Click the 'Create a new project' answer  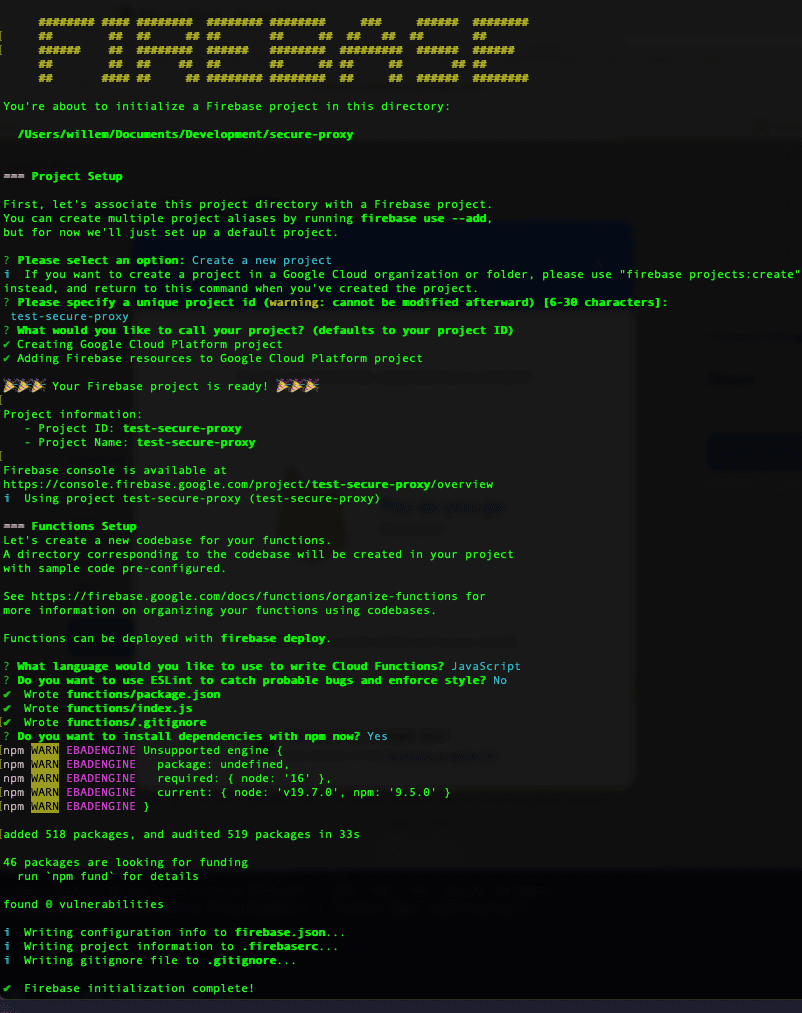[262, 260]
